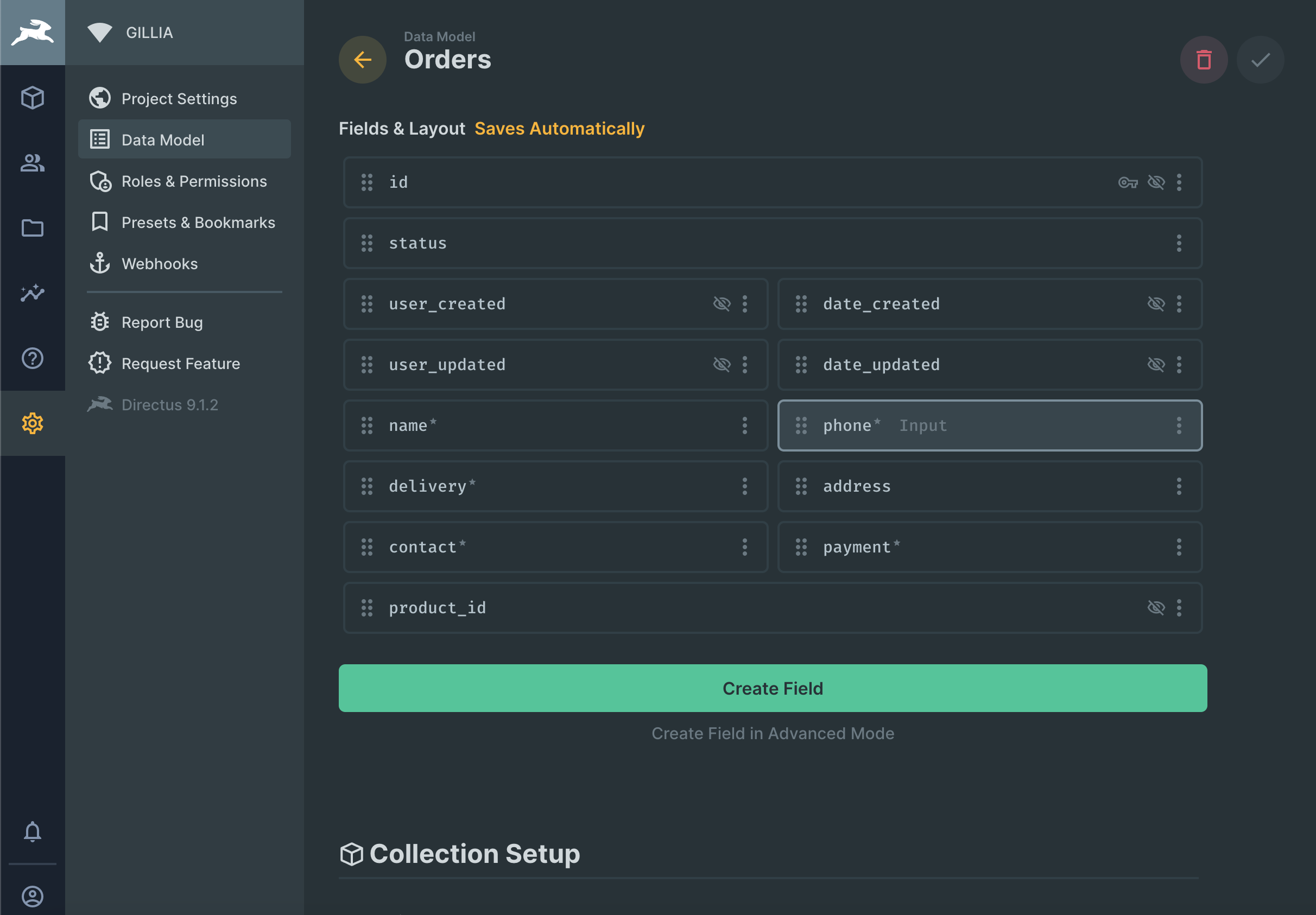Open the Insights chart icon
Viewport: 1316px width, 915px height.
tap(32, 293)
